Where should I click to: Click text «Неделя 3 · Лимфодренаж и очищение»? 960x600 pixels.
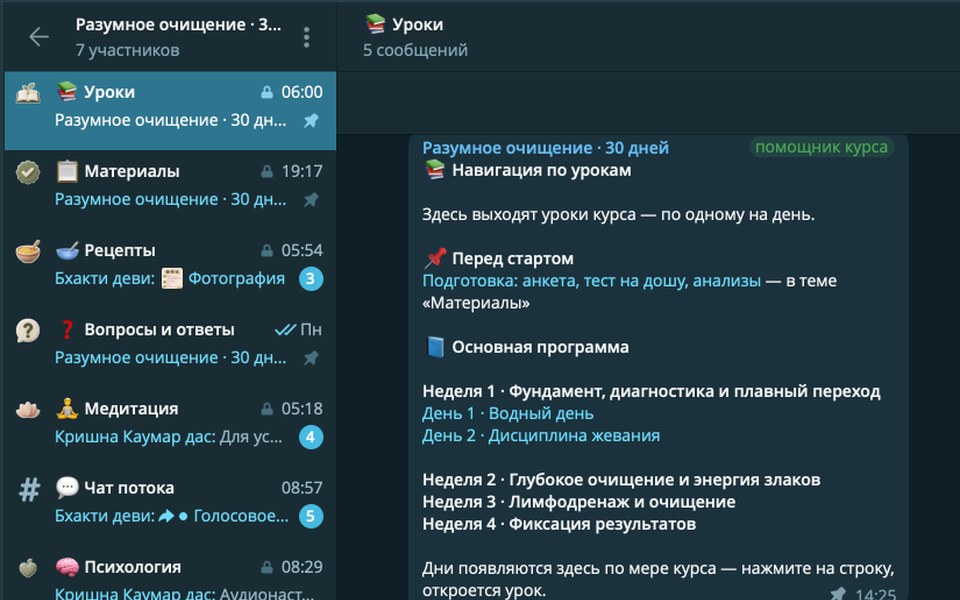coord(579,502)
